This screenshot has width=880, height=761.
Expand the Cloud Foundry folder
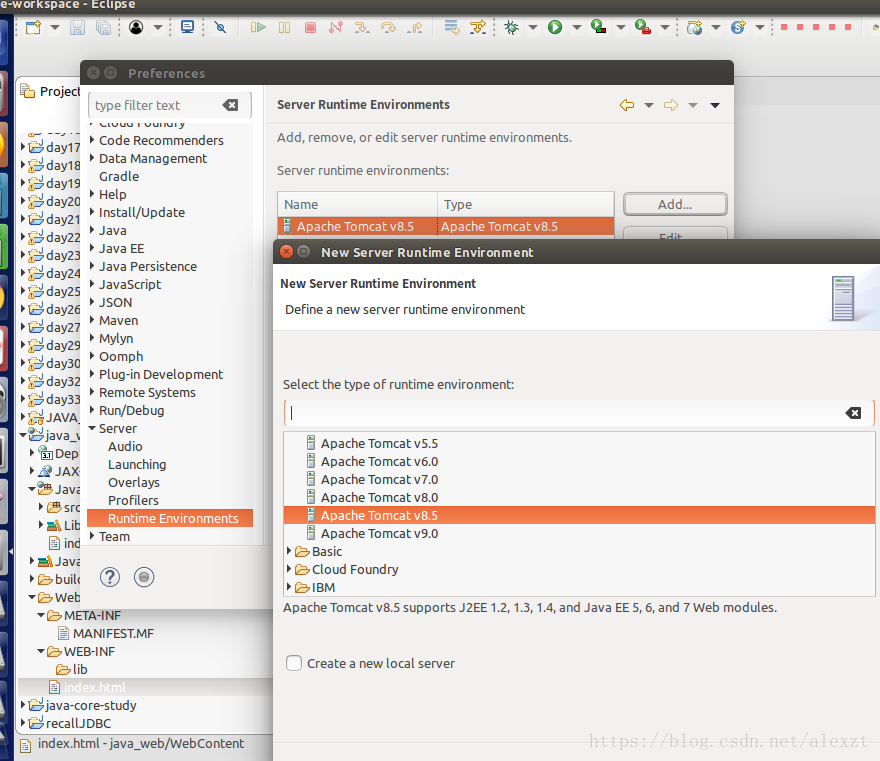pos(289,569)
